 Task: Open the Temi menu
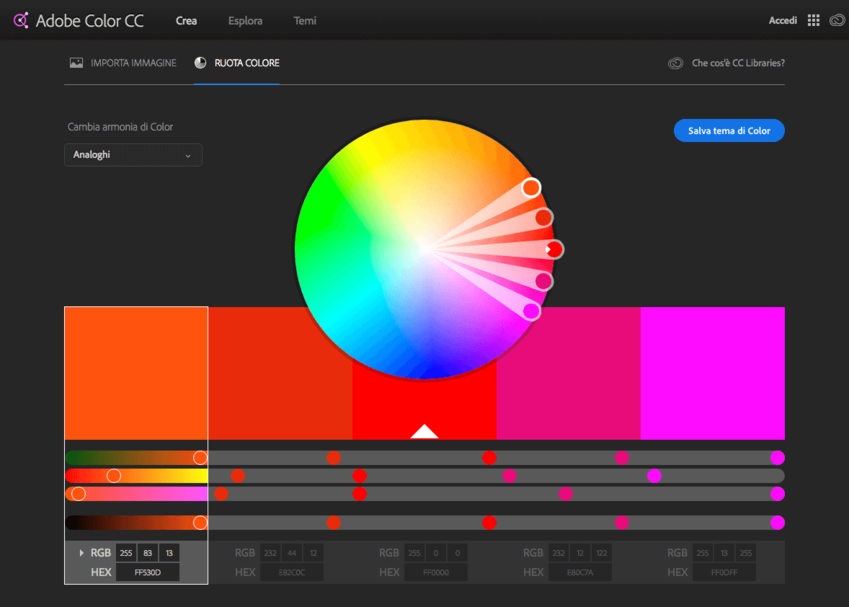tap(305, 21)
